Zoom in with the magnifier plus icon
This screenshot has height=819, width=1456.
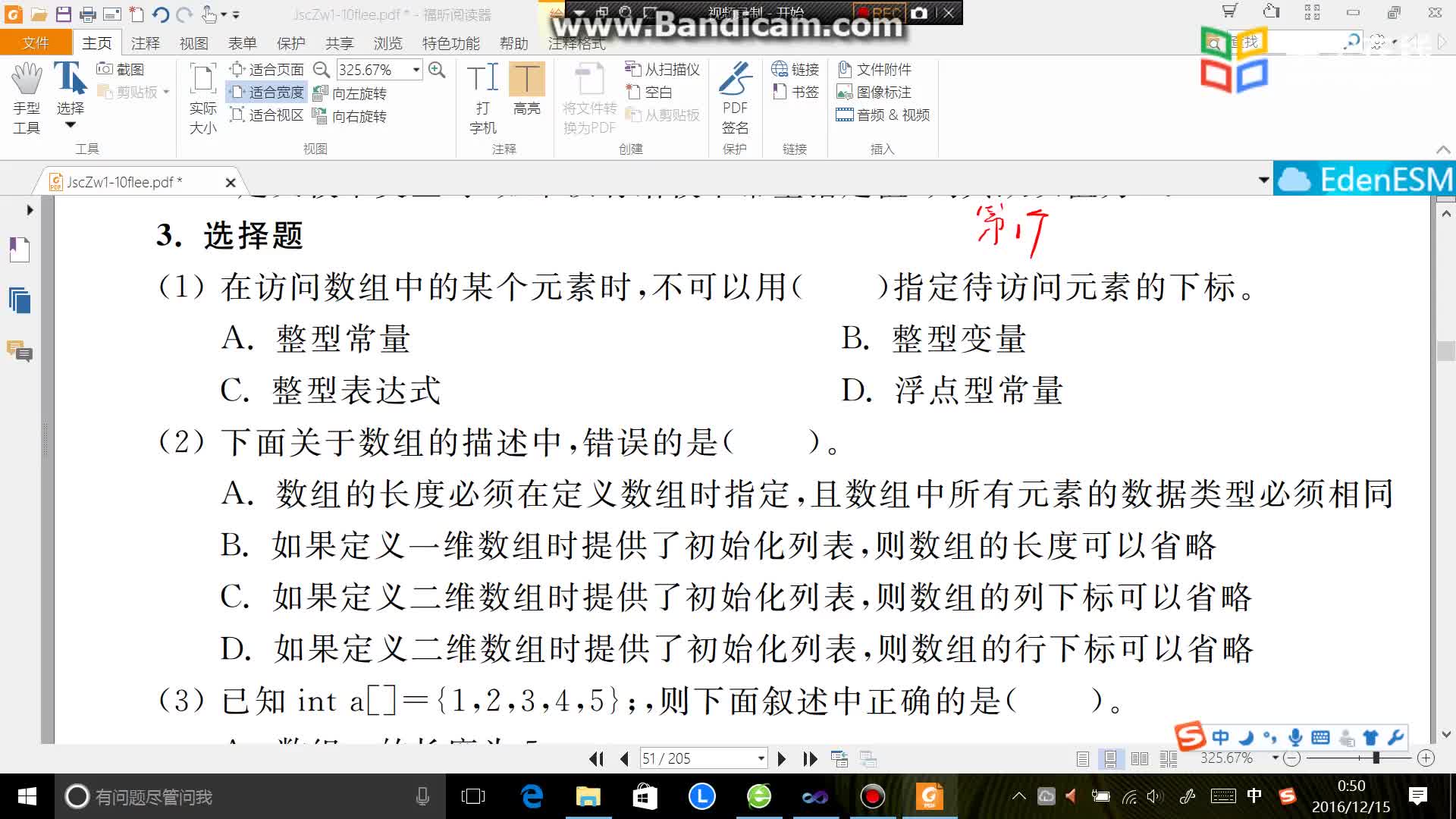[x=437, y=70]
